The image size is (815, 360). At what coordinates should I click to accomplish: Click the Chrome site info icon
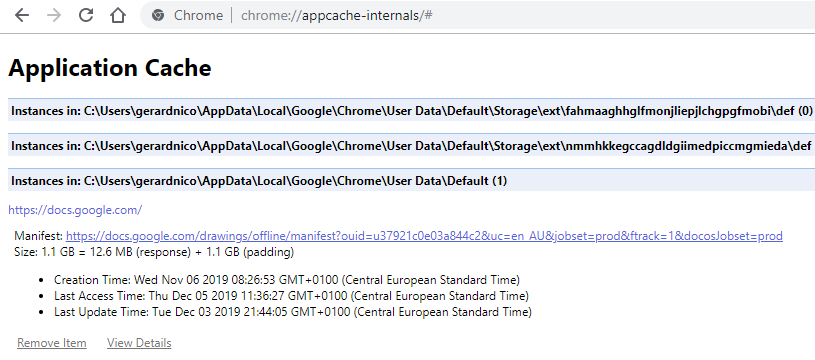(x=158, y=16)
